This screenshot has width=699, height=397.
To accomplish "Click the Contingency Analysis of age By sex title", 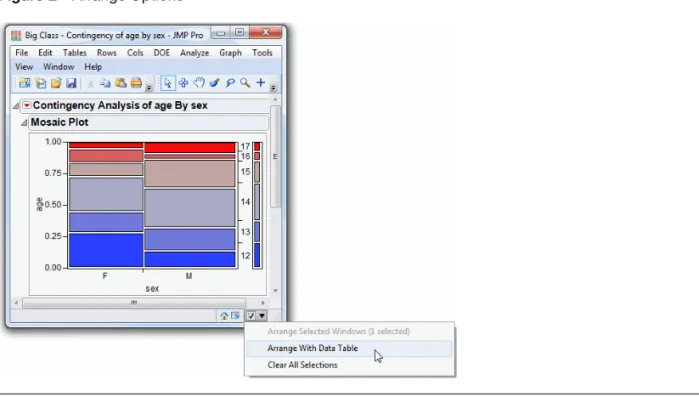I will (120, 106).
